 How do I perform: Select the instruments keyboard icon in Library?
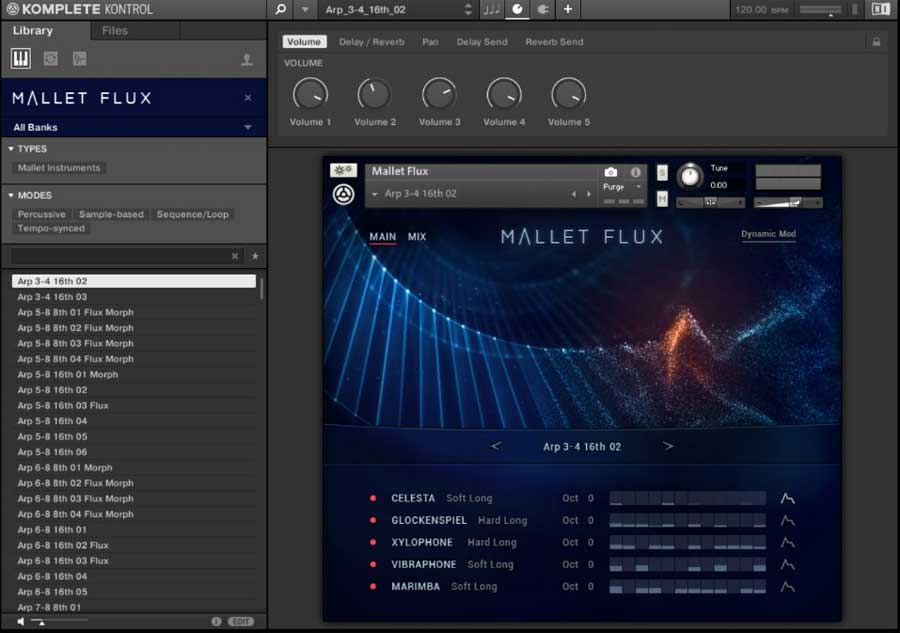click(x=21, y=59)
